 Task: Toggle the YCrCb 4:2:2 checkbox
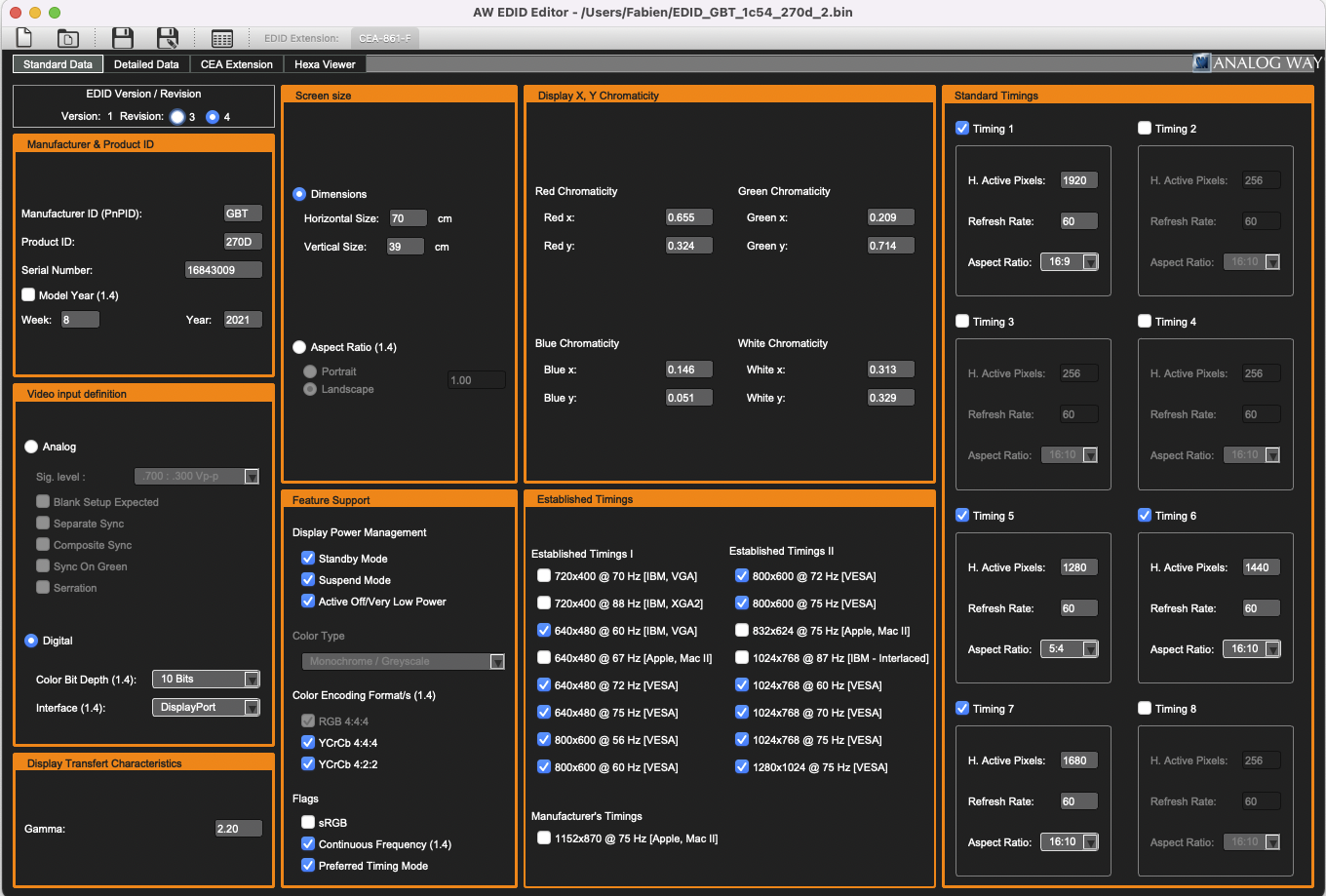pyautogui.click(x=308, y=764)
